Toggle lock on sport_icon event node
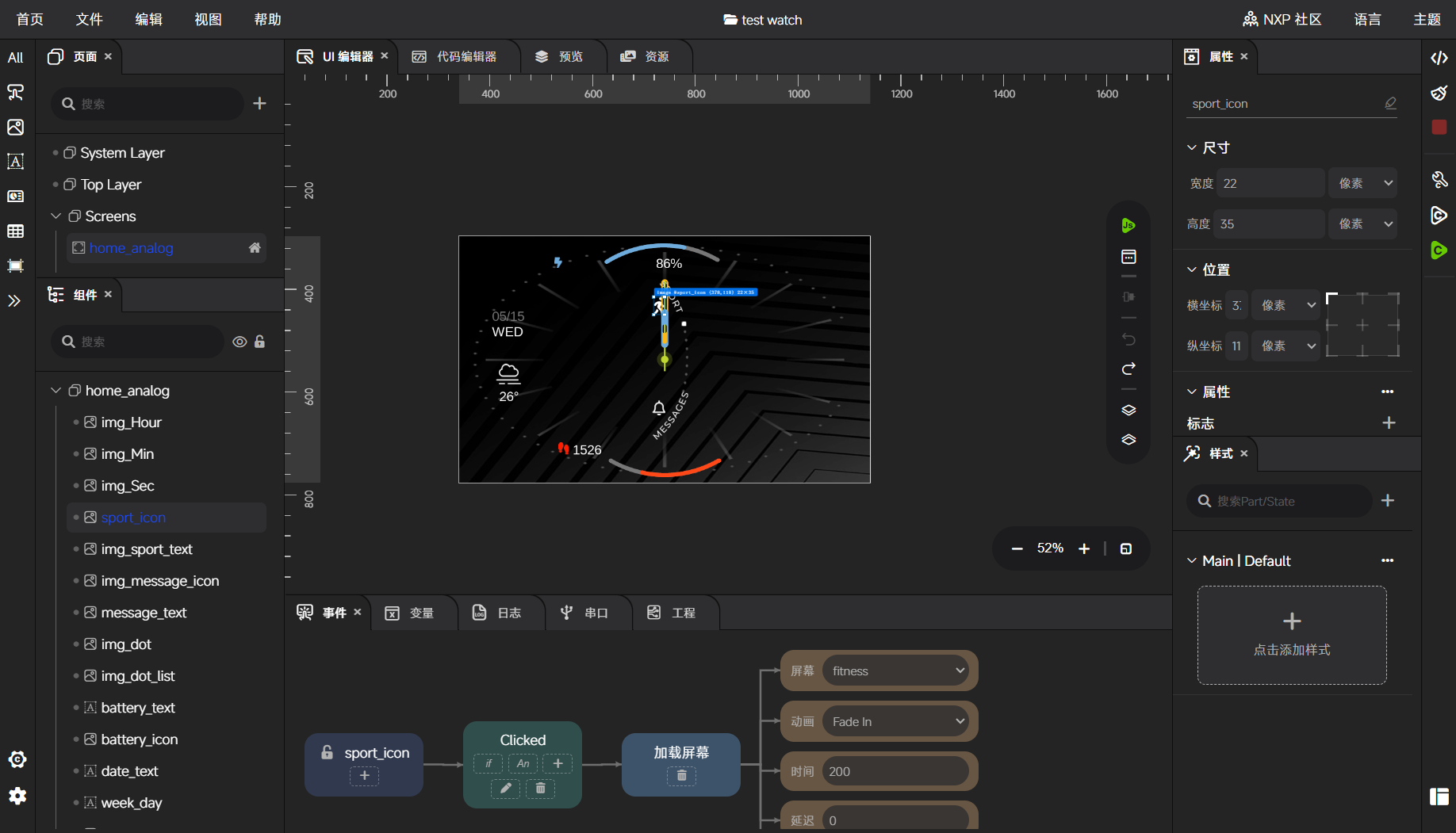 [327, 752]
